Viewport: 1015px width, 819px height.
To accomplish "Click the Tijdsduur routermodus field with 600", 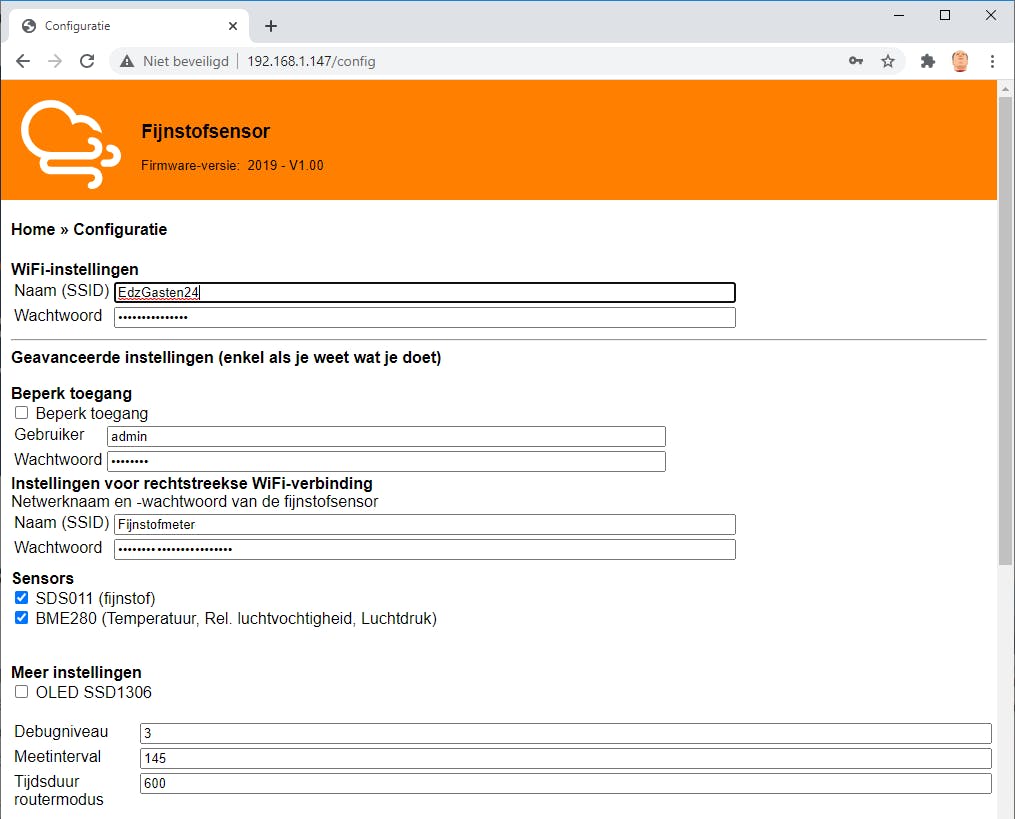I will click(x=566, y=783).
